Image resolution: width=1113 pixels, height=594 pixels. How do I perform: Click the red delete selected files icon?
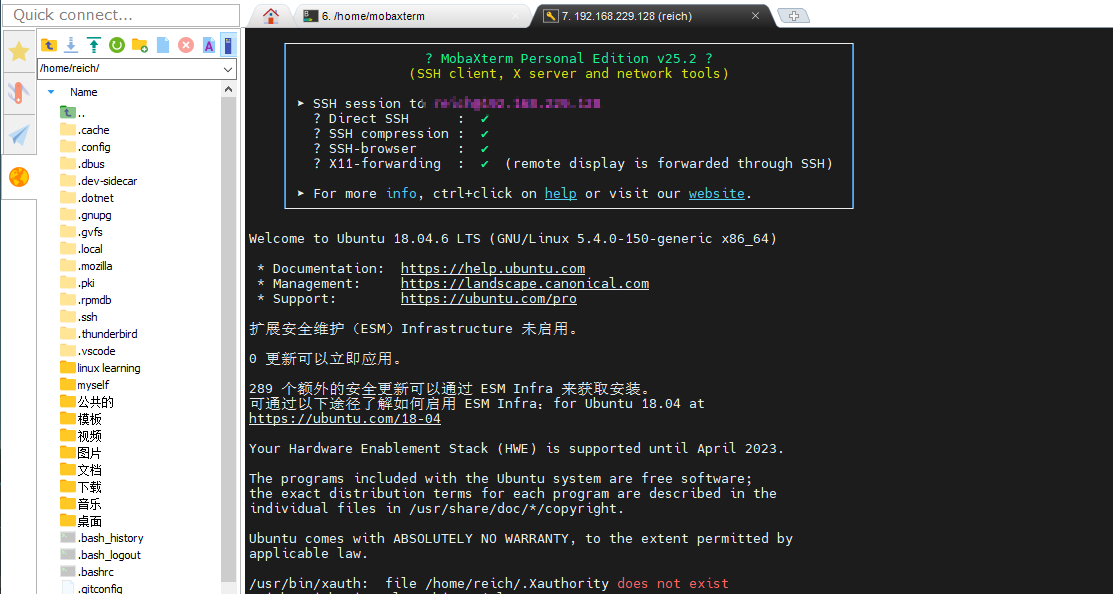coord(185,45)
